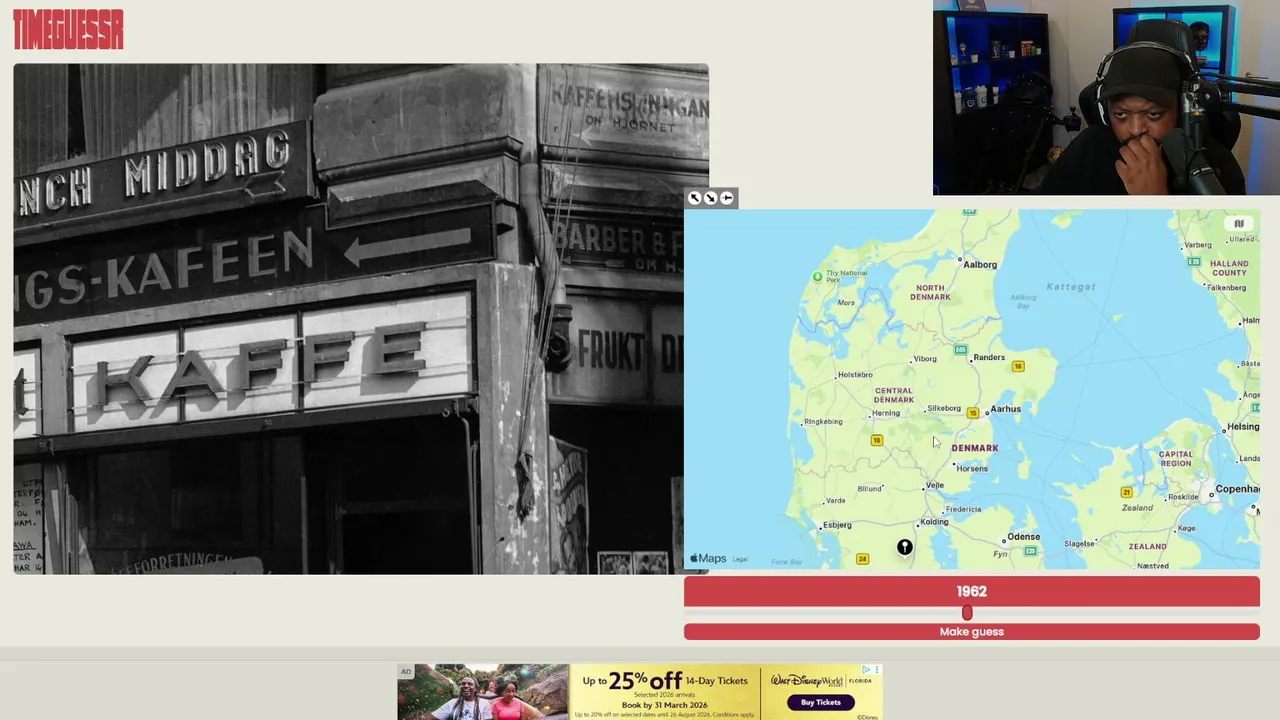Open the AdChoices icon on the ad
This screenshot has height=720, width=1280.
coord(867,670)
